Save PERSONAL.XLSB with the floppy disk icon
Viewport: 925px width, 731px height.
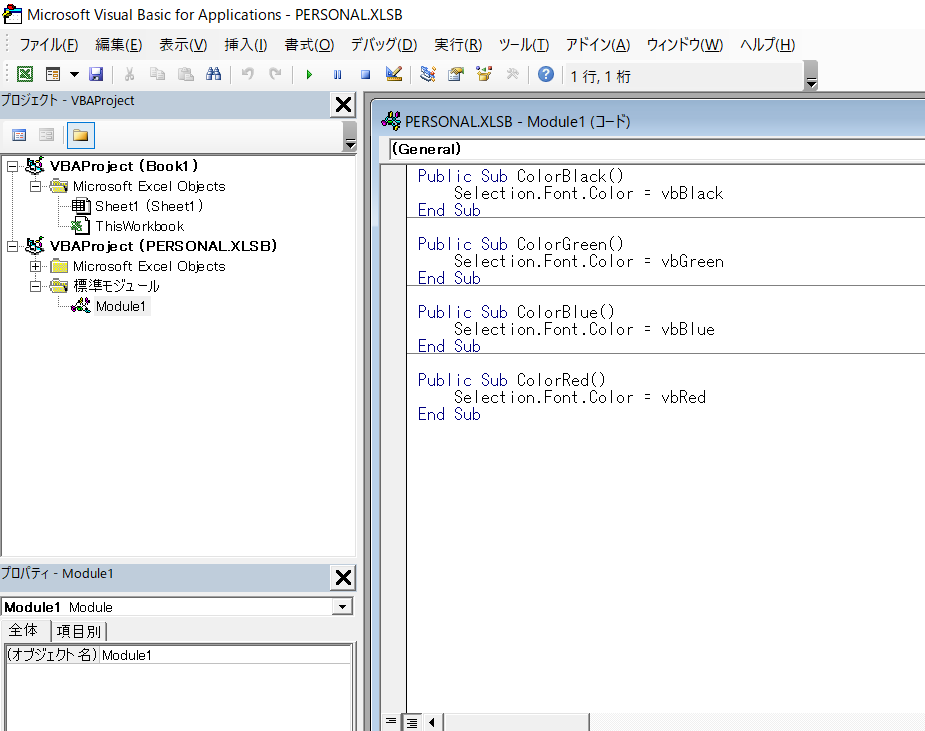point(96,75)
